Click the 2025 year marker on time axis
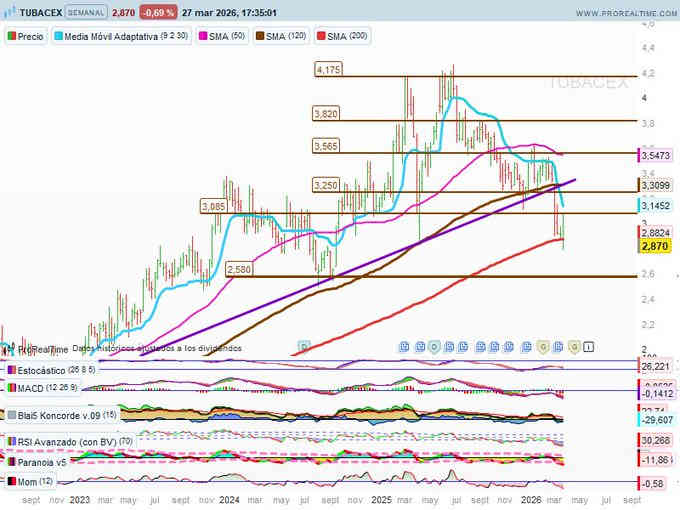The width and height of the screenshot is (680, 510). click(381, 498)
